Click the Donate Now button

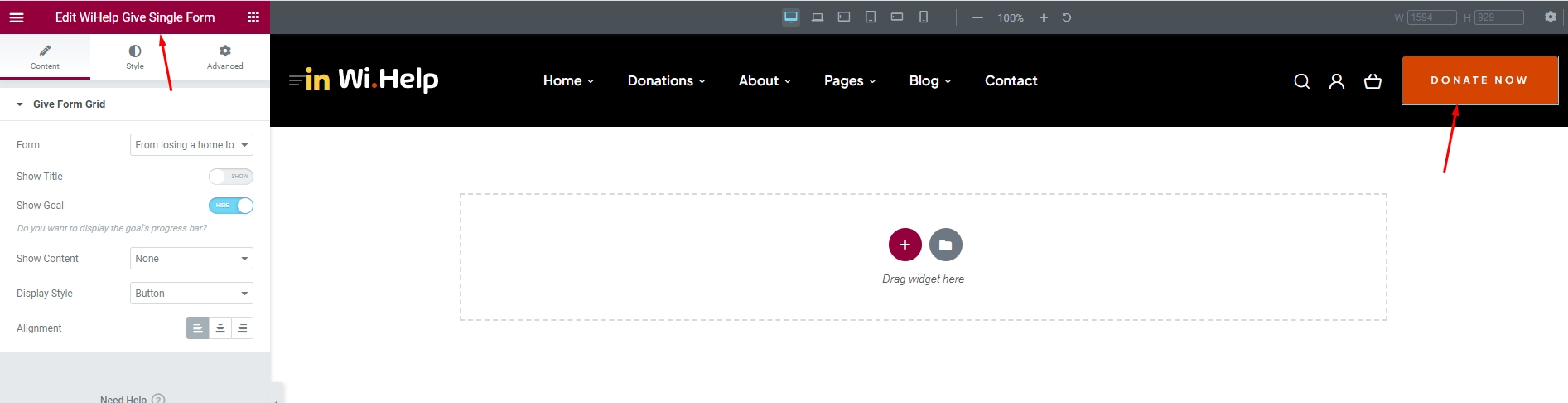1479,80
